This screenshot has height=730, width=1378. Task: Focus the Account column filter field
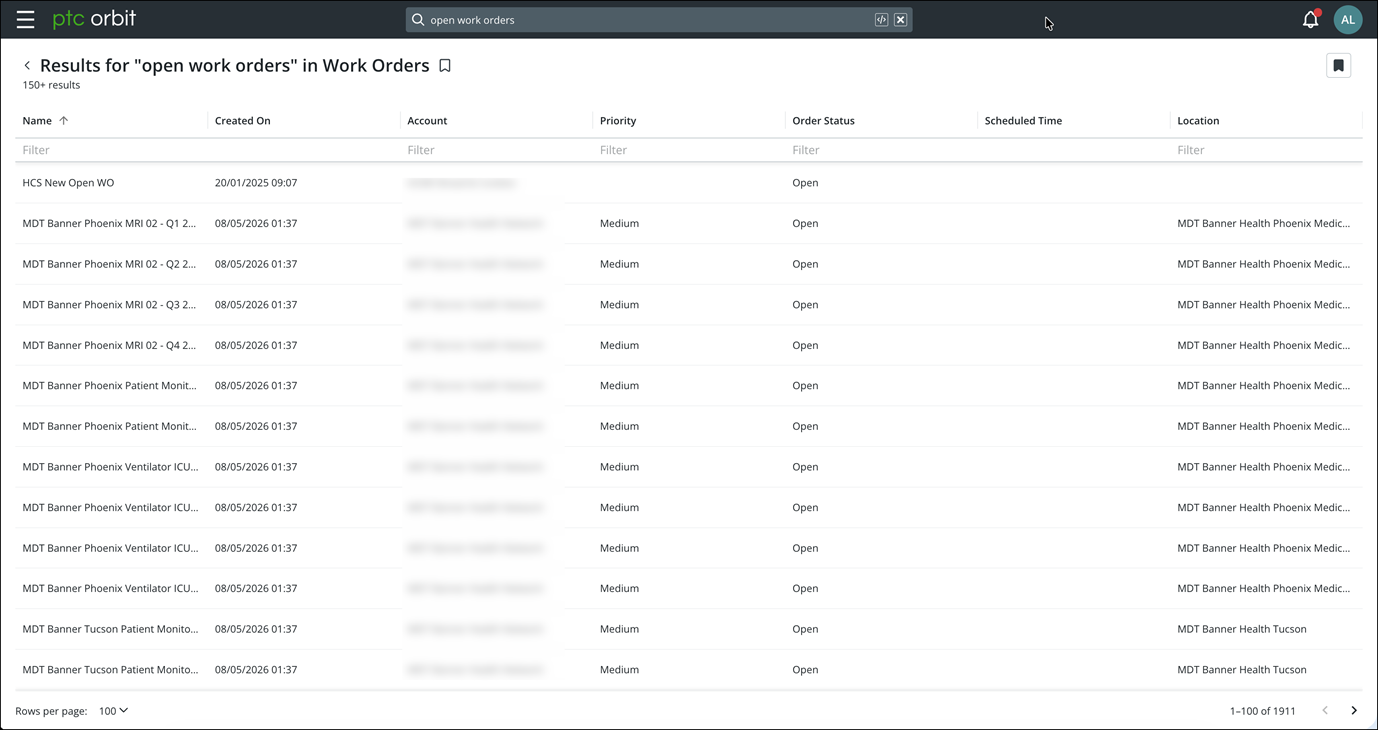click(x=496, y=150)
